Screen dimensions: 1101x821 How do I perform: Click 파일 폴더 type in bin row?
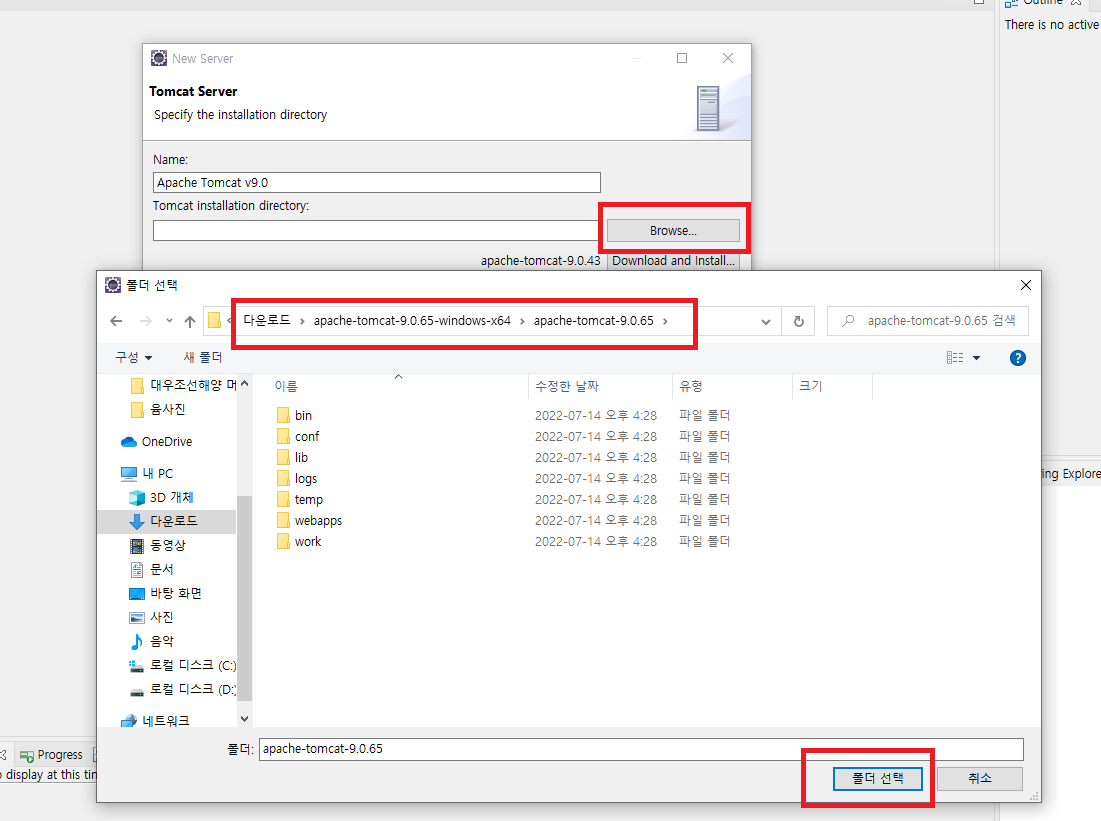704,415
